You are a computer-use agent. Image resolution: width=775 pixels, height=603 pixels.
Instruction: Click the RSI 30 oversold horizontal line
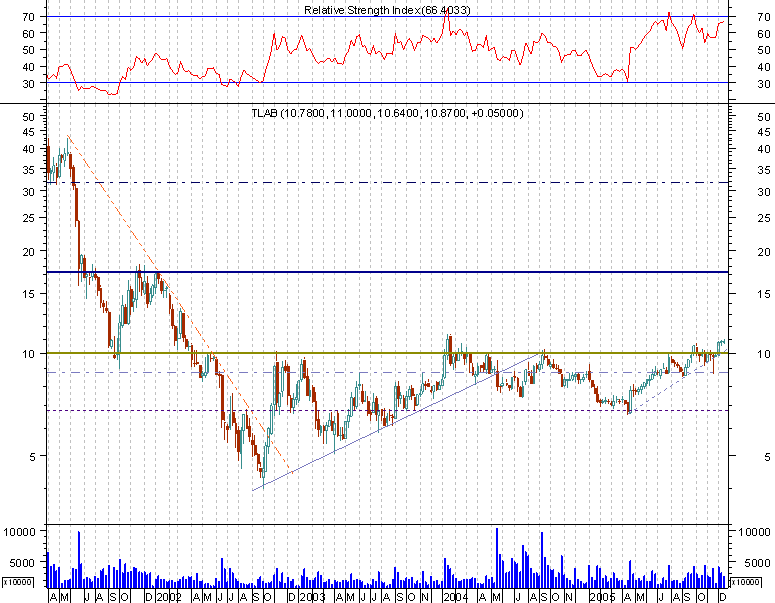click(388, 83)
